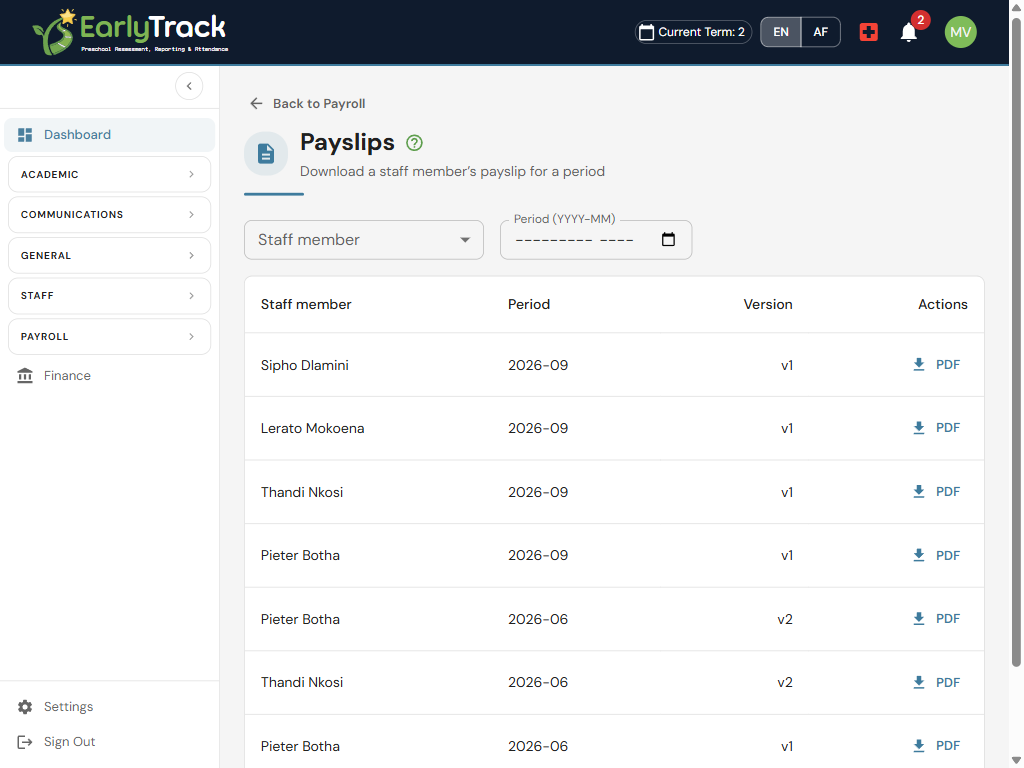Click Sipho Dlamini's 2026-09 period cell
Image resolution: width=1024 pixels, height=768 pixels.
coord(538,365)
